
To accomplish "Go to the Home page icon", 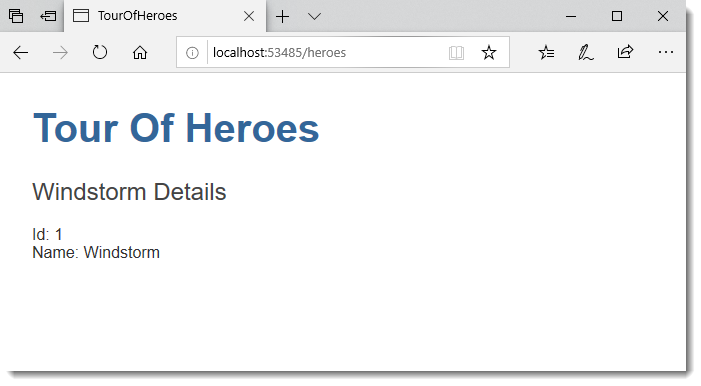I will (x=140, y=52).
